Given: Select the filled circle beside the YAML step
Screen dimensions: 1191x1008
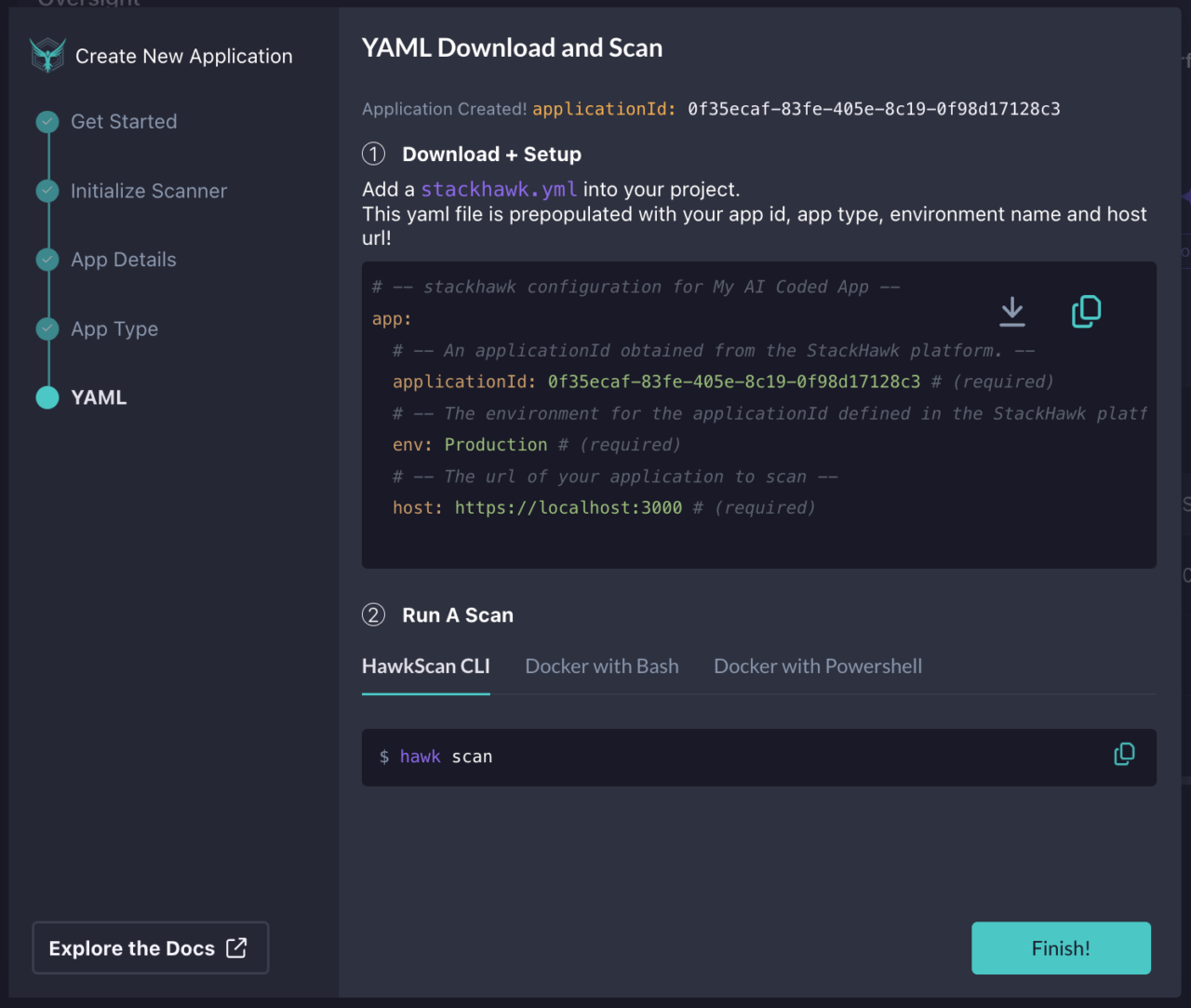Looking at the screenshot, I should [x=47, y=397].
